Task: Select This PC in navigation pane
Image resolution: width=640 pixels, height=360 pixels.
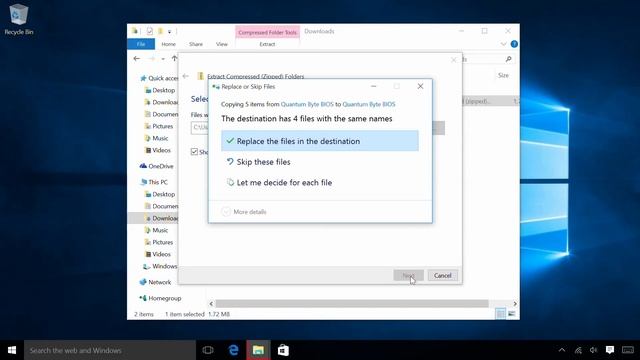Action: click(x=154, y=182)
